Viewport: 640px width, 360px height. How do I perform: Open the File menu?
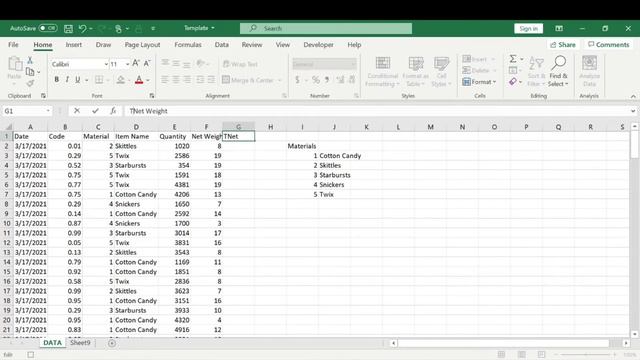click(13, 44)
